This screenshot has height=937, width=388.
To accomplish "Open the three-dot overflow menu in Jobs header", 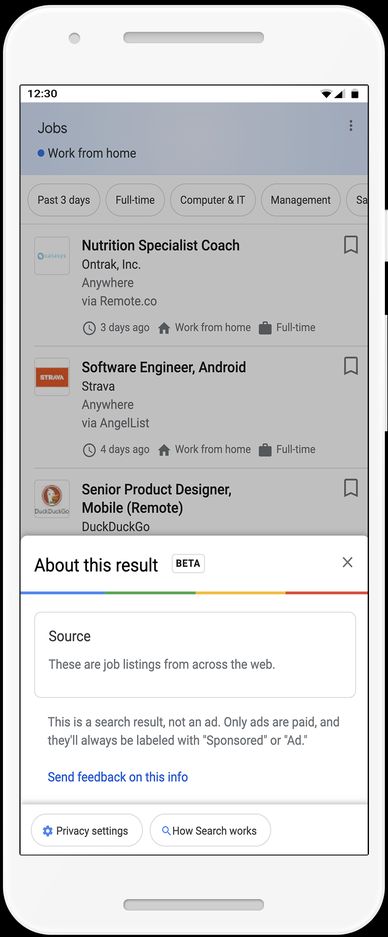I will [350, 125].
